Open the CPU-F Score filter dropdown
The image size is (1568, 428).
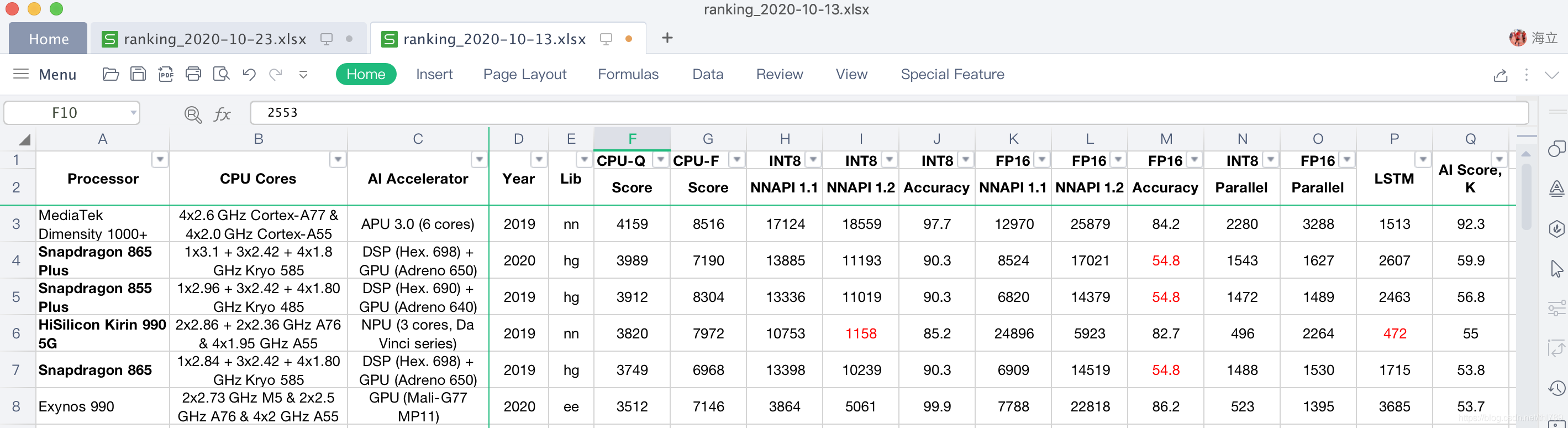(x=737, y=159)
